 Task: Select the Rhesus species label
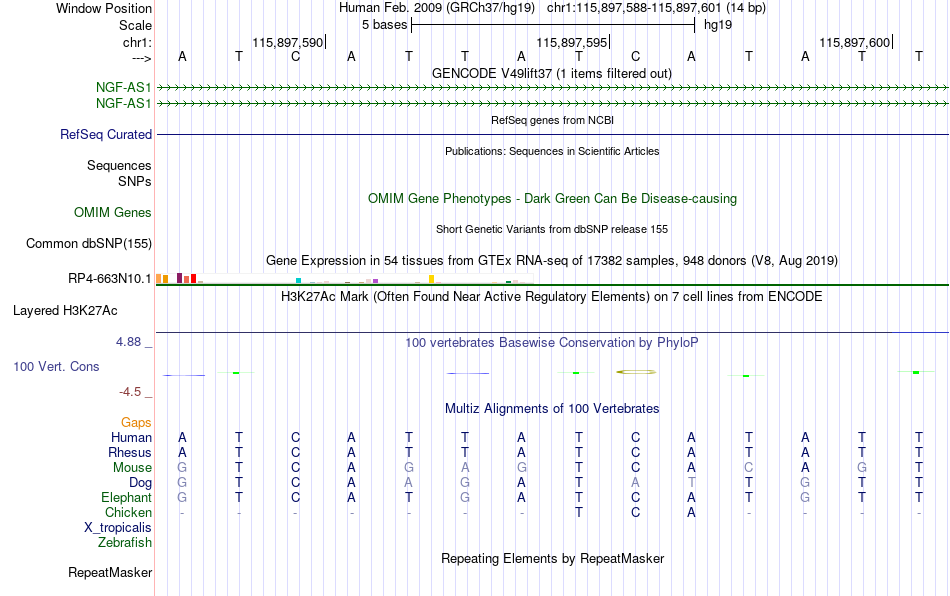130,452
